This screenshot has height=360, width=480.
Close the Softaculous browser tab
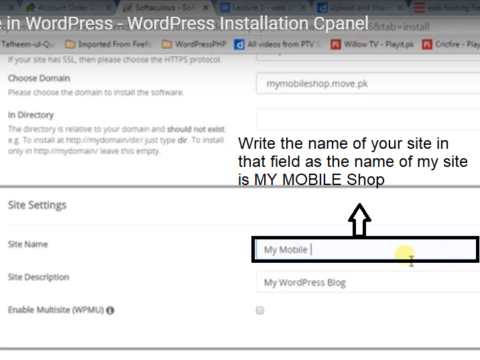pos(206,7)
